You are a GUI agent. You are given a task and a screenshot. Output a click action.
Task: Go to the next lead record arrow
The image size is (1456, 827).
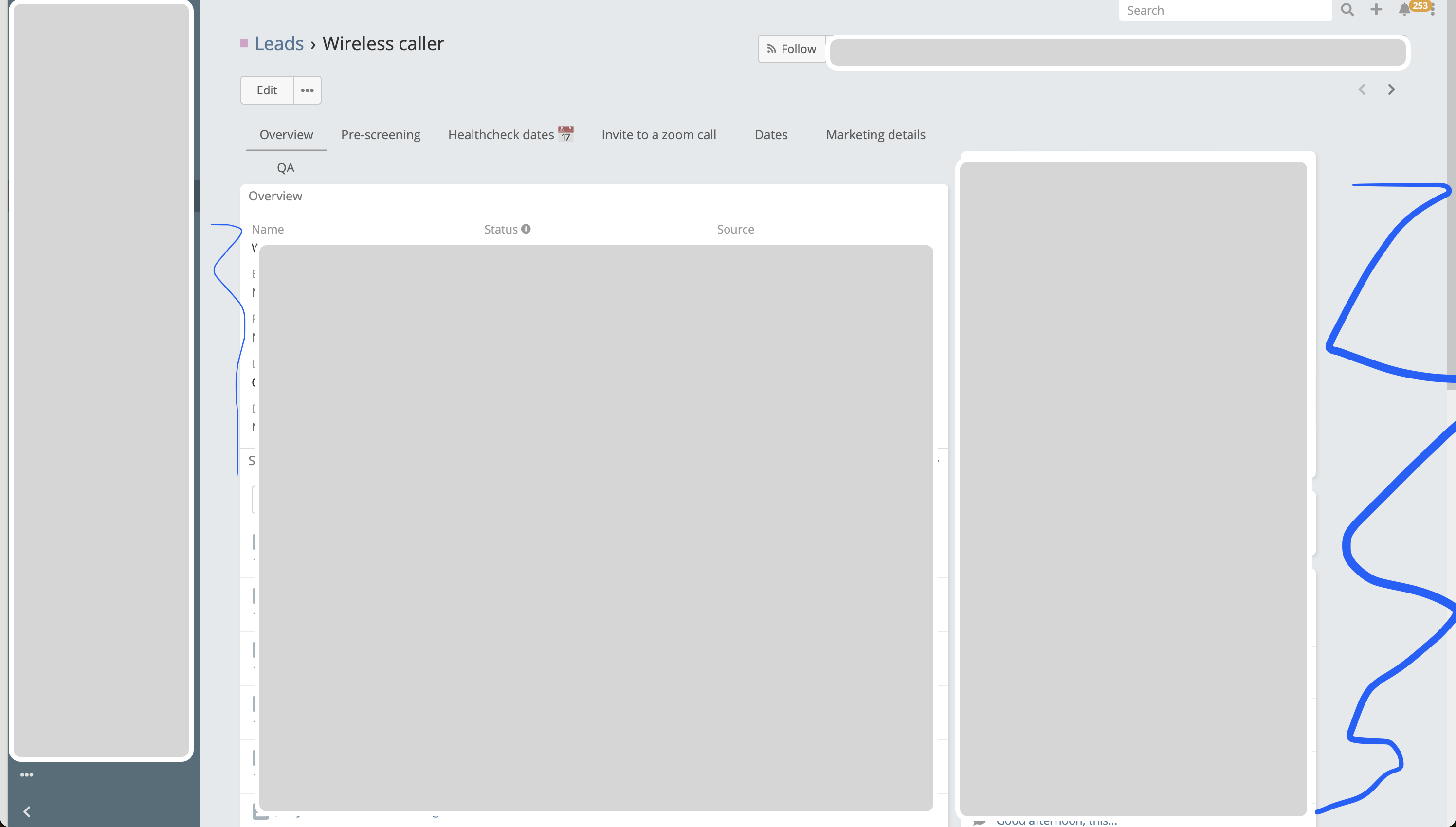point(1391,90)
